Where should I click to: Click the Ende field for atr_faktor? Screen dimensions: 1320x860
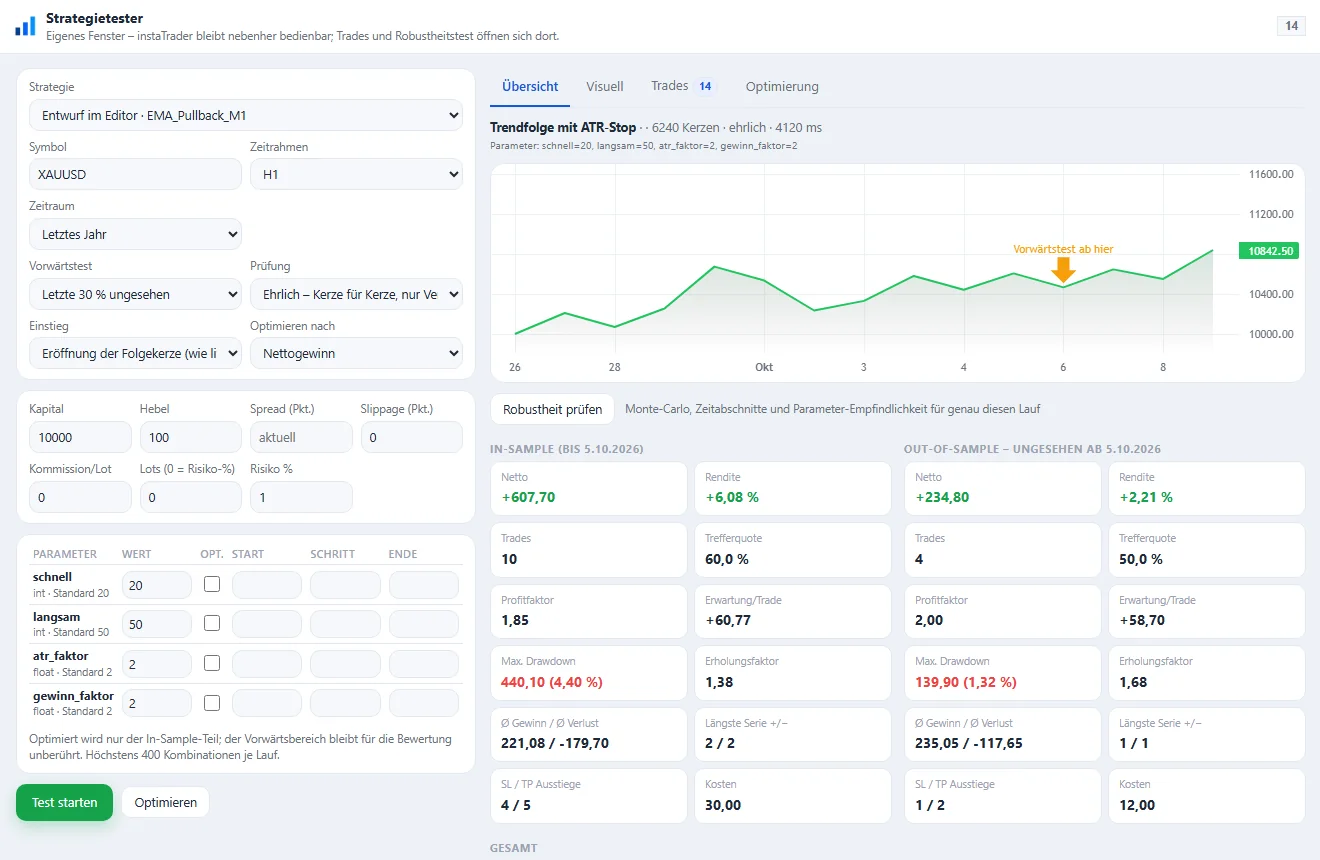424,664
